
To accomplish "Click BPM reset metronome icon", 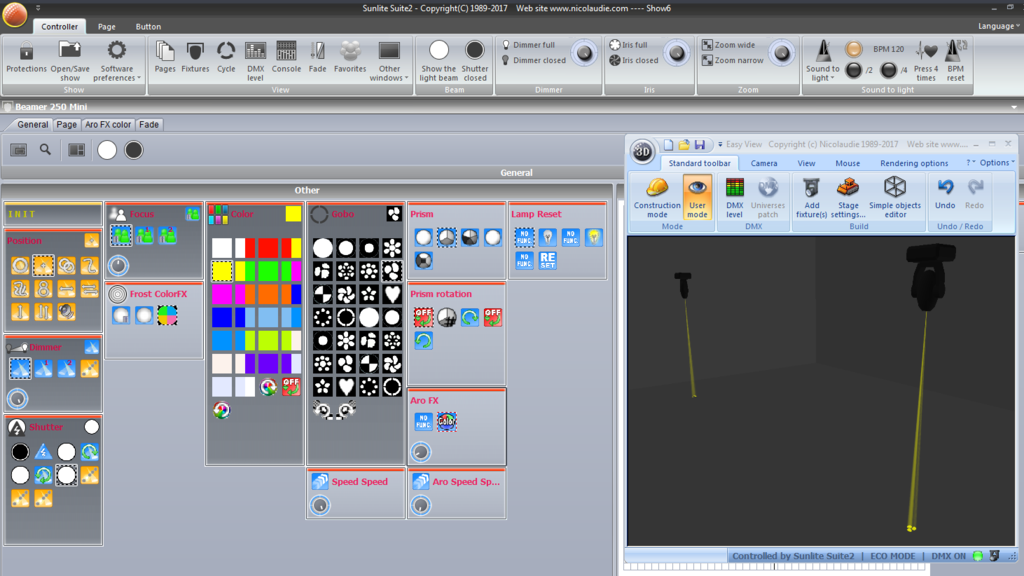I will click(x=955, y=51).
